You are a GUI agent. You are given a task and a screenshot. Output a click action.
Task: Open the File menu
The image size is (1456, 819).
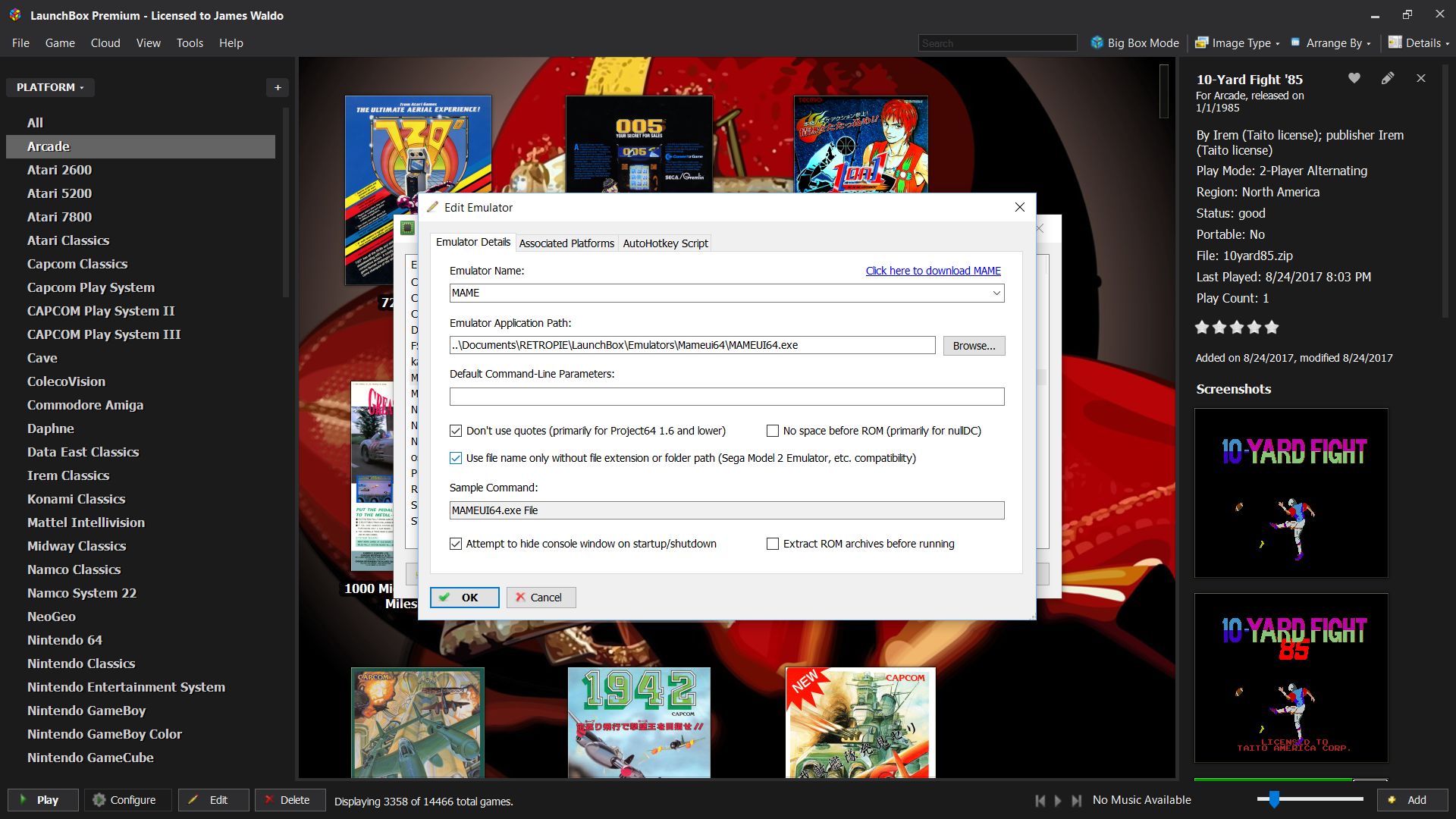[20, 43]
